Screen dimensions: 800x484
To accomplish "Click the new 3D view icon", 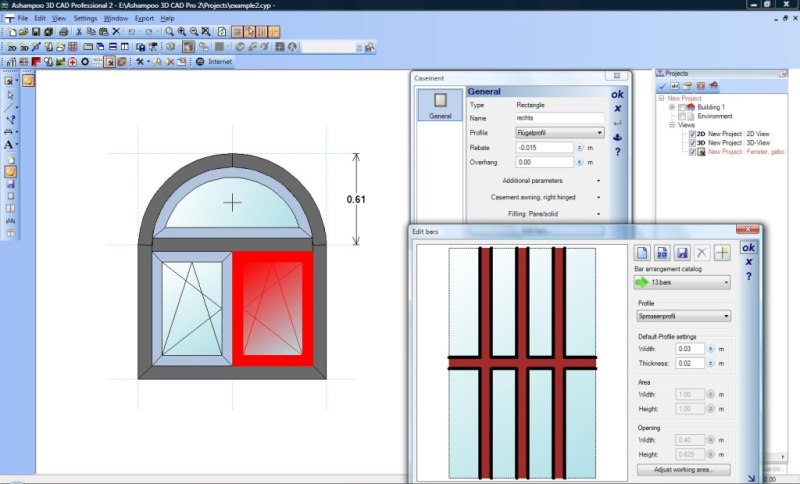I will pyautogui.click(x=24, y=47).
